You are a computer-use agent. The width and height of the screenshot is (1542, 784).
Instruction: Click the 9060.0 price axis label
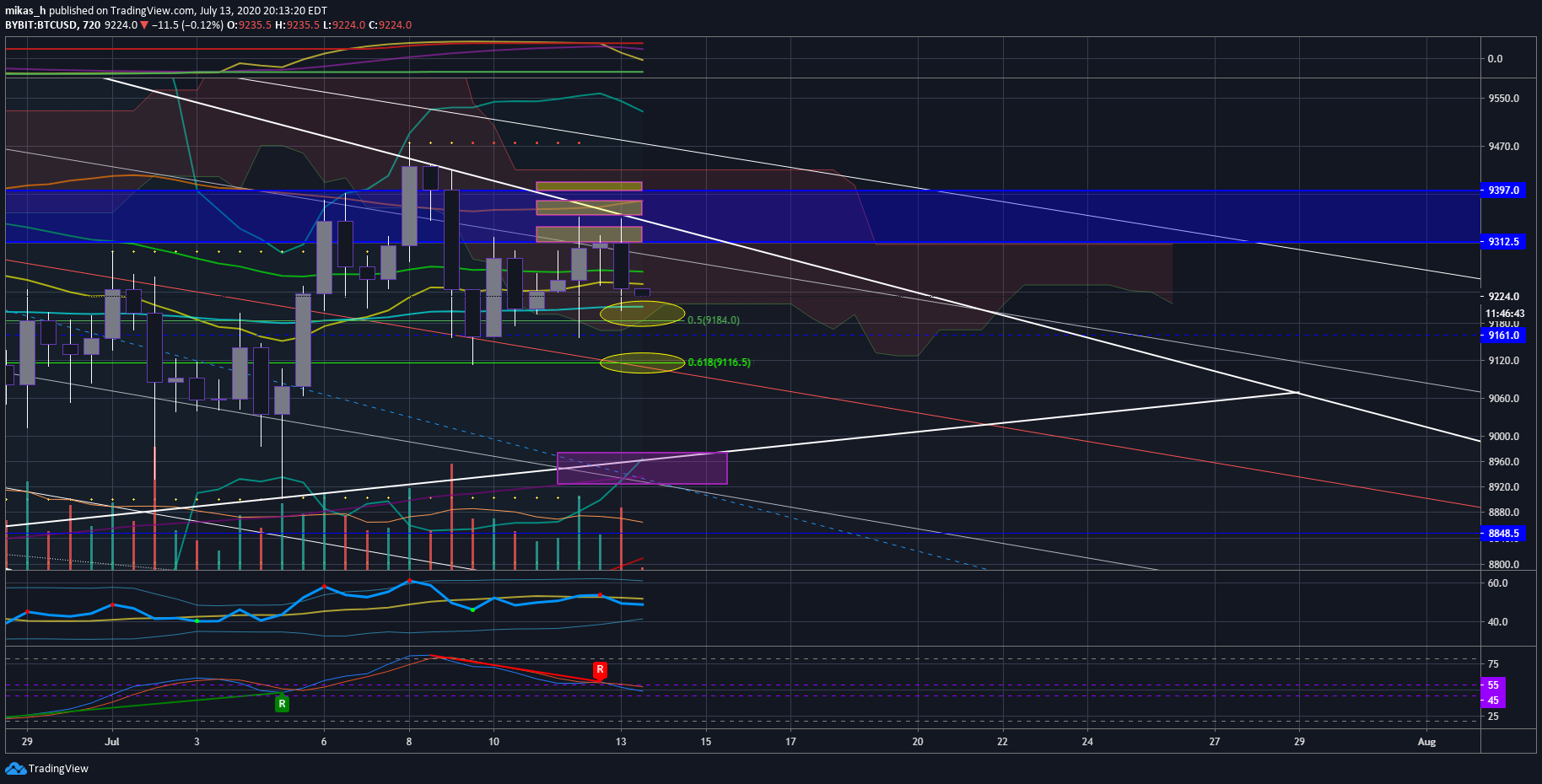tap(1503, 399)
